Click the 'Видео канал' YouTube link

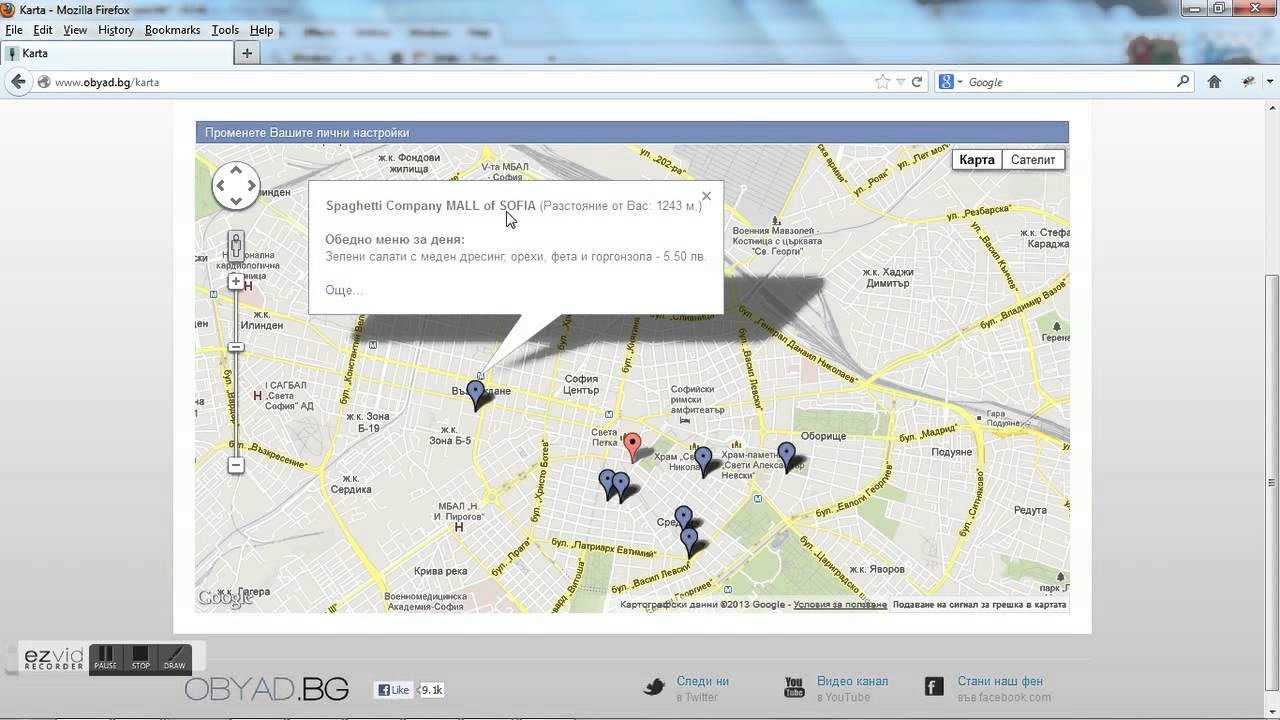pos(852,681)
